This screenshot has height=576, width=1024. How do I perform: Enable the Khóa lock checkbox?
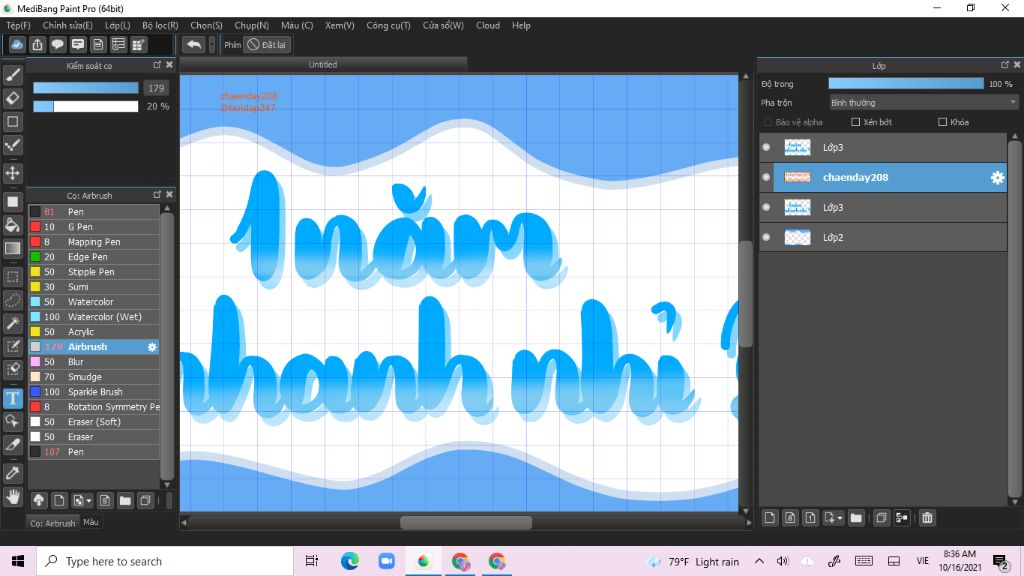click(x=942, y=122)
